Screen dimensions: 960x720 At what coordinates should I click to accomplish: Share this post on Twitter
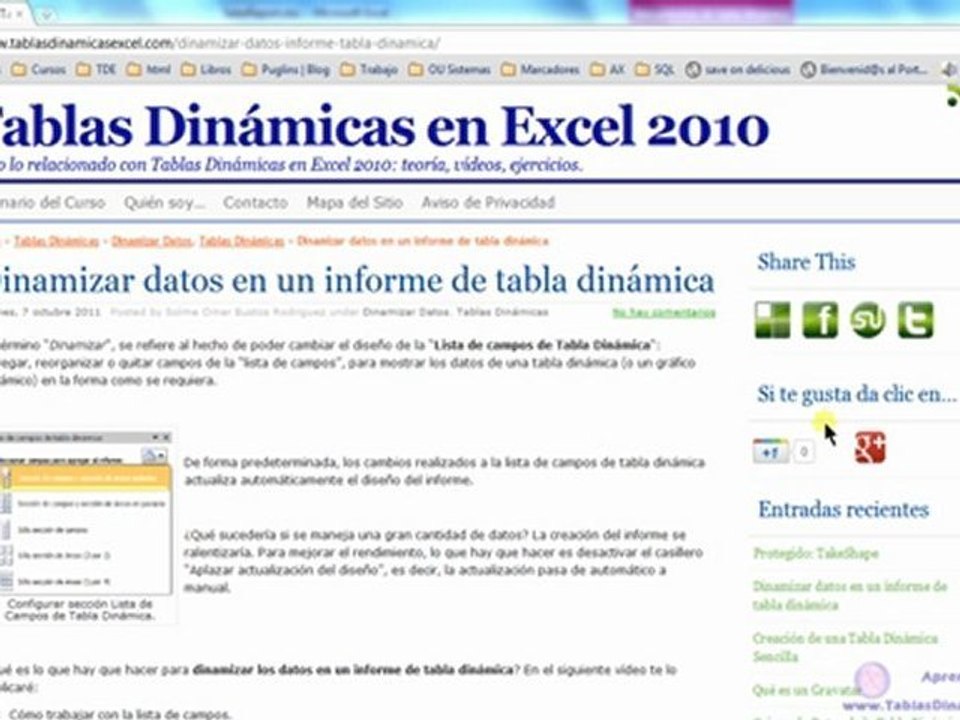[x=916, y=320]
